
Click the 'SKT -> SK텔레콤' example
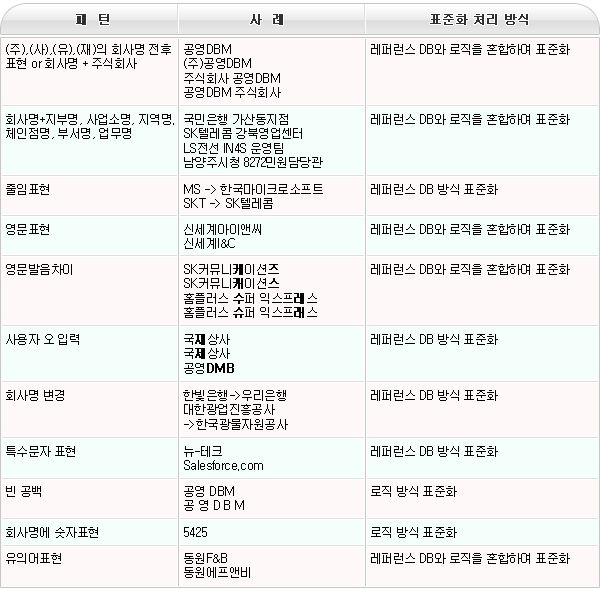[x=228, y=204]
